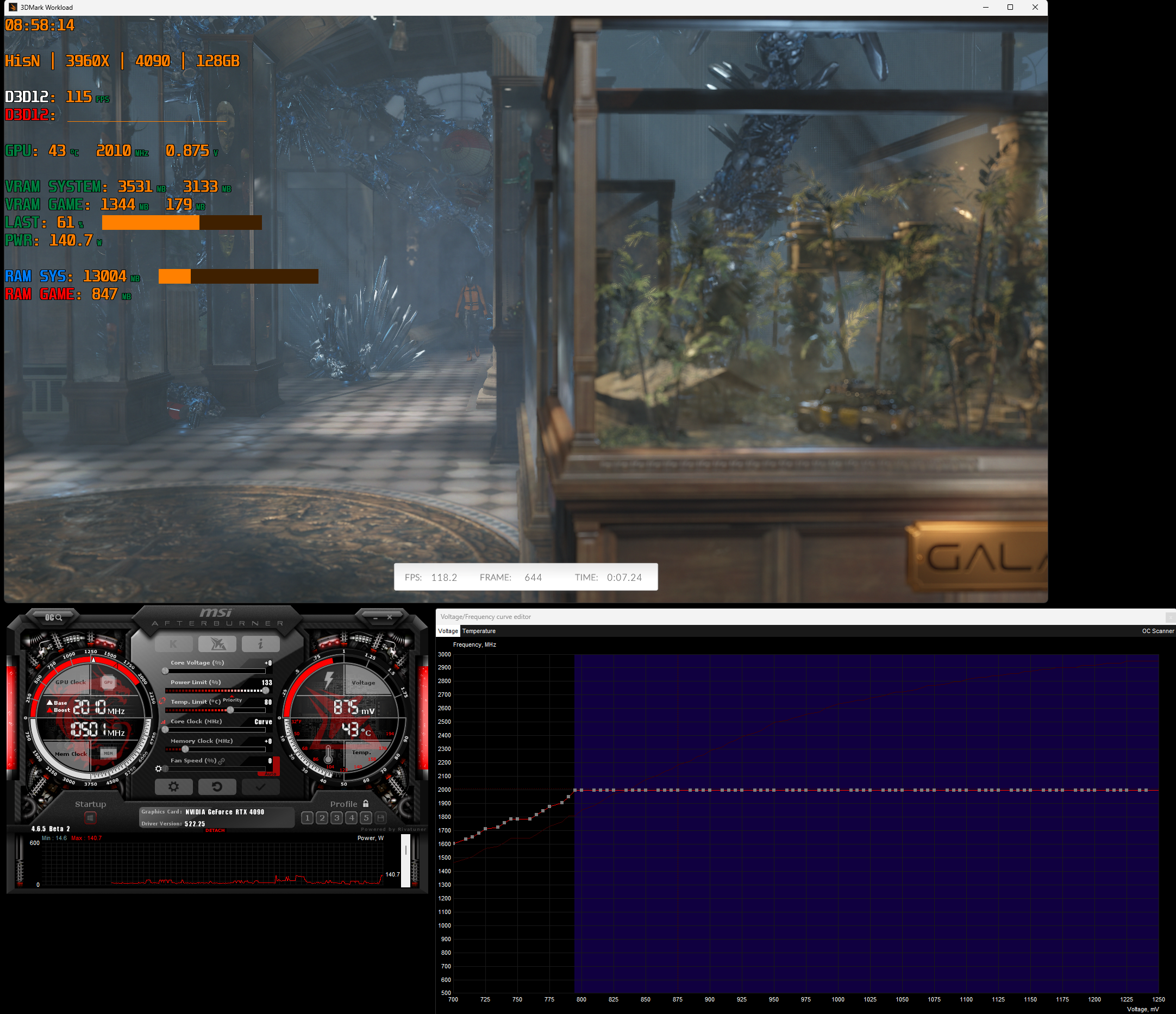This screenshot has height=1014, width=1176.
Task: Apply settings with the checkmark button
Action: tap(260, 786)
